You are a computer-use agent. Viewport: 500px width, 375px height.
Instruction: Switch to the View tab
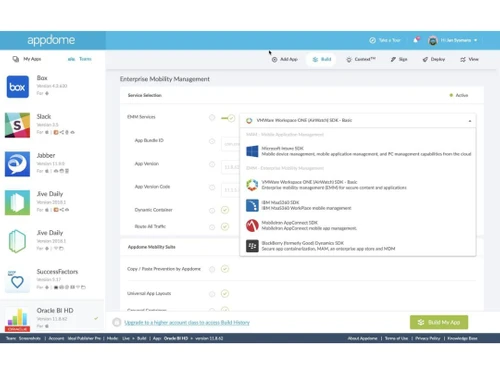pos(469,59)
